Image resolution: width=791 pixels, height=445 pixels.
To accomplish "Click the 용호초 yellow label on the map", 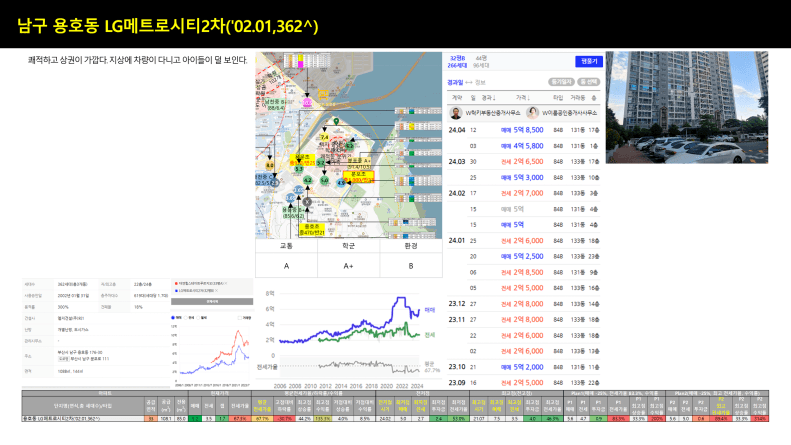I will 312,230.
